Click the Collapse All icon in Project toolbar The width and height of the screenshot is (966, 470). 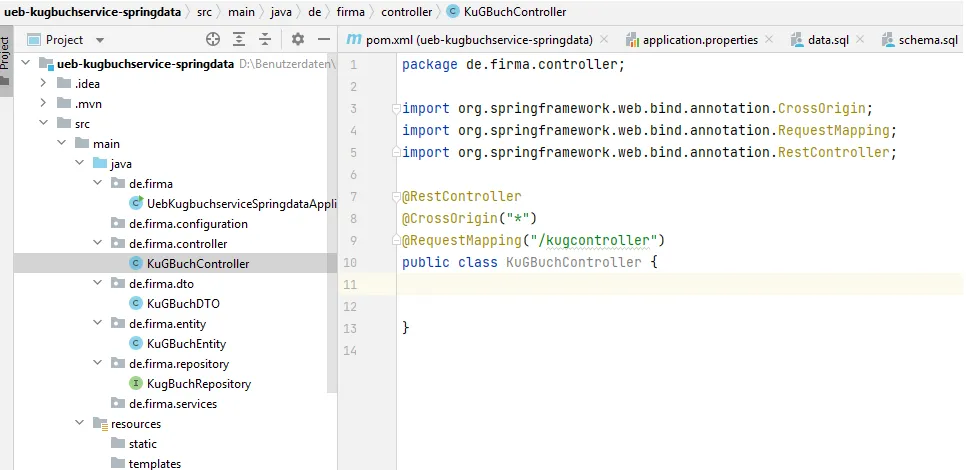click(x=265, y=39)
